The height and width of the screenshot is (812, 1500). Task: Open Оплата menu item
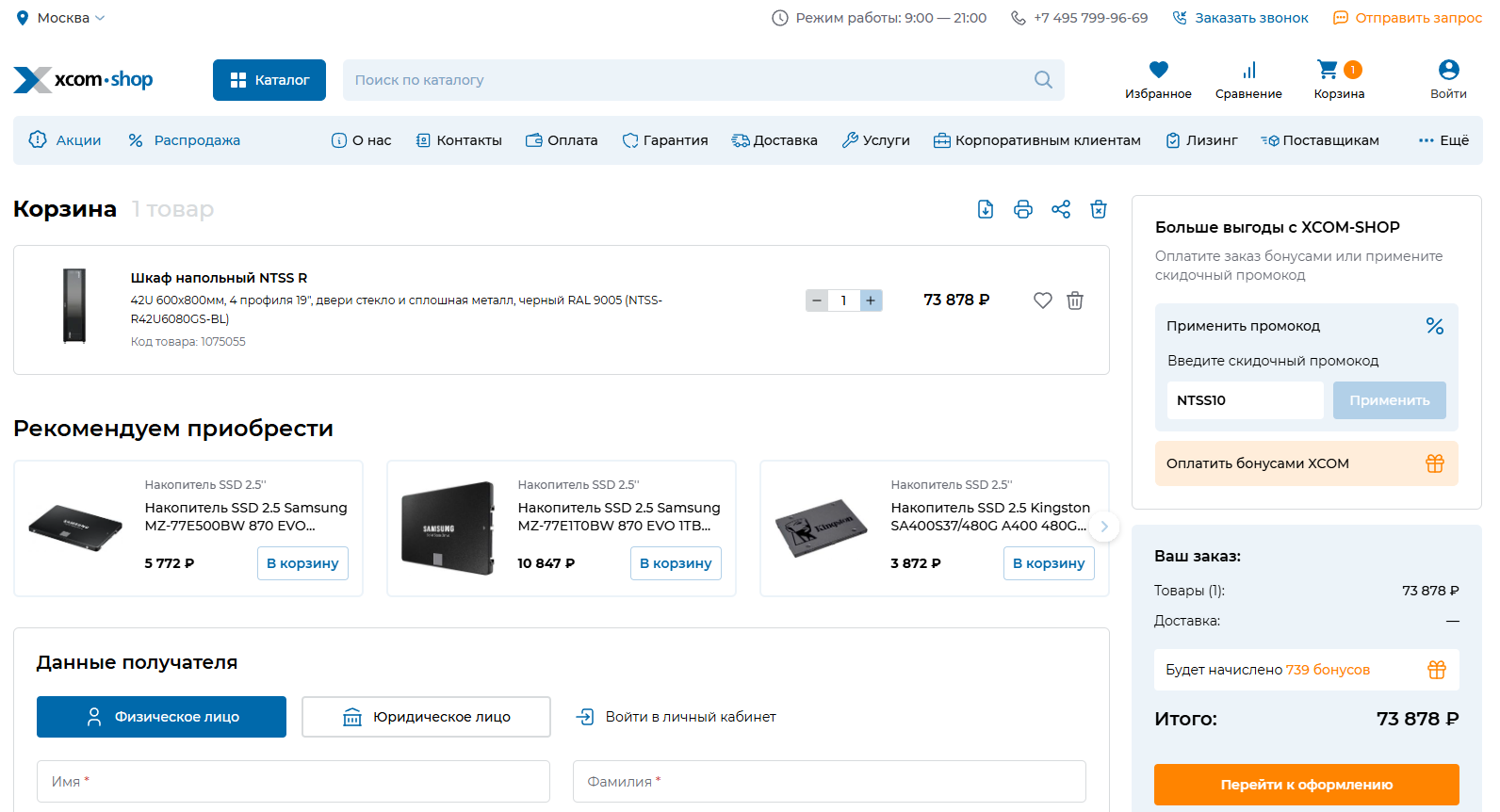pyautogui.click(x=562, y=140)
